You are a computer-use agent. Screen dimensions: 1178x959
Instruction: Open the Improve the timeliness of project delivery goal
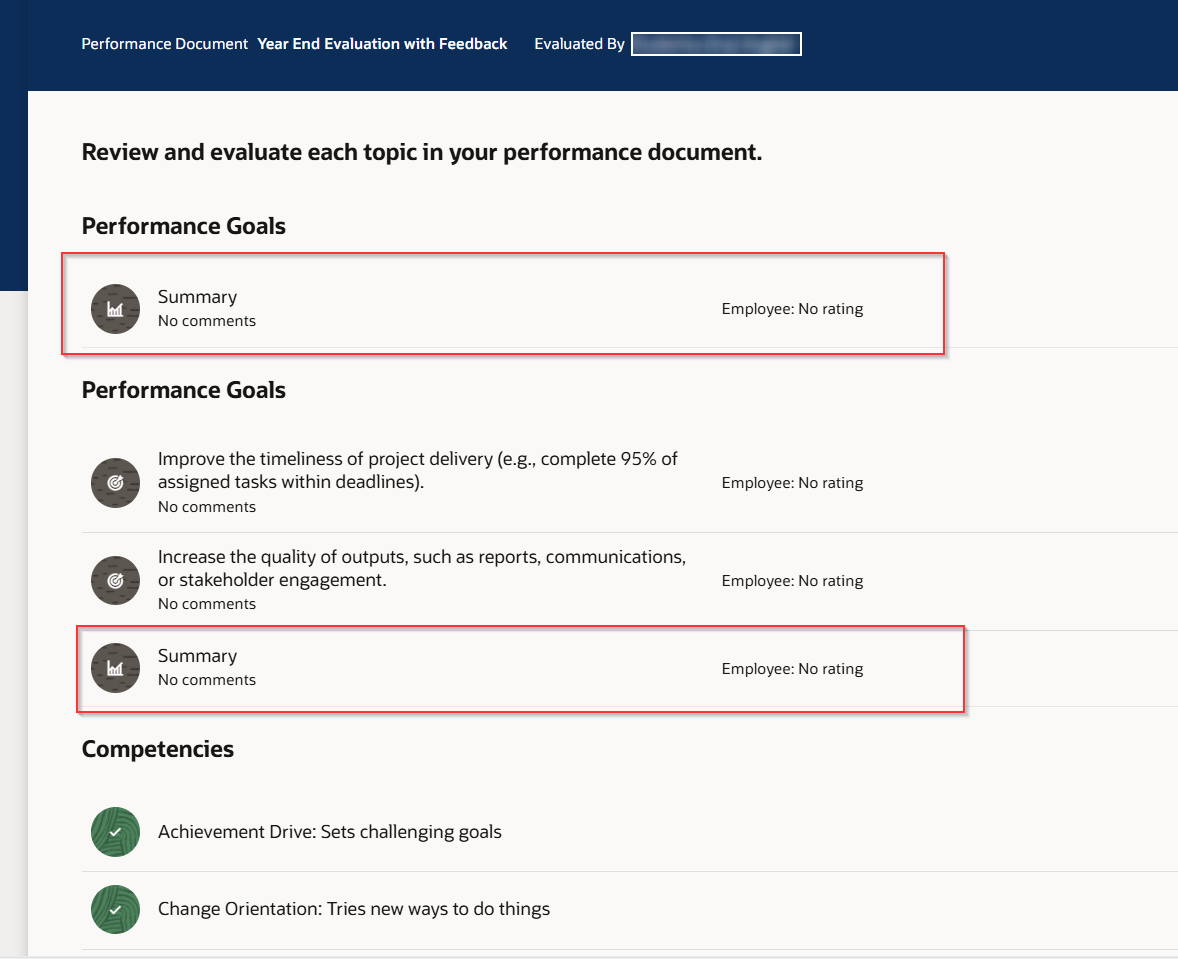point(418,470)
